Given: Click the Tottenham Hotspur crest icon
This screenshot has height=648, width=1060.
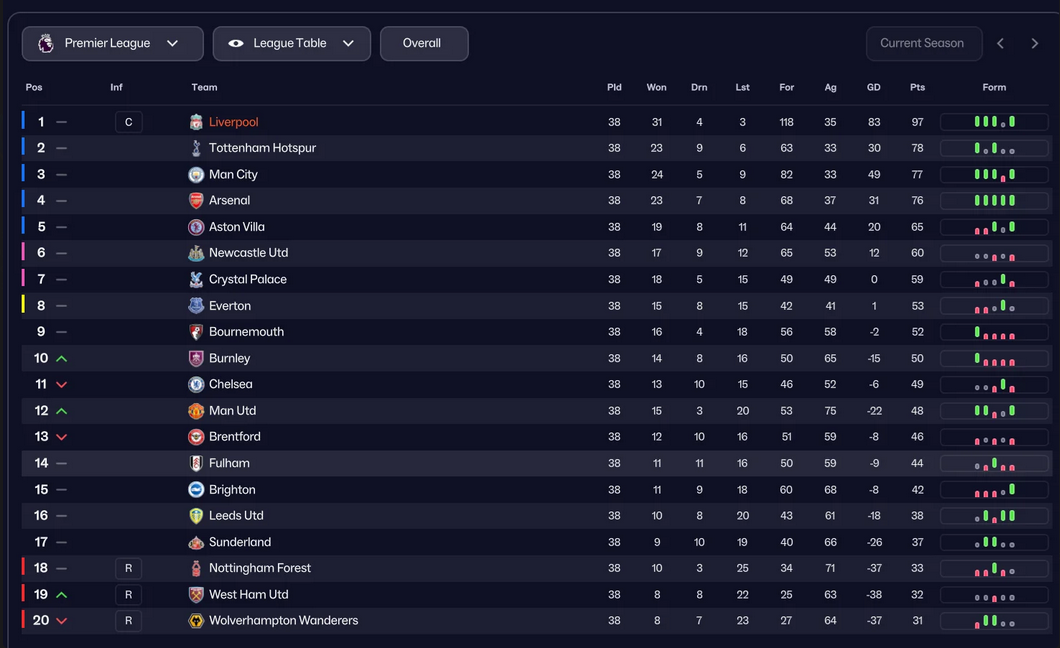Looking at the screenshot, I should point(196,148).
